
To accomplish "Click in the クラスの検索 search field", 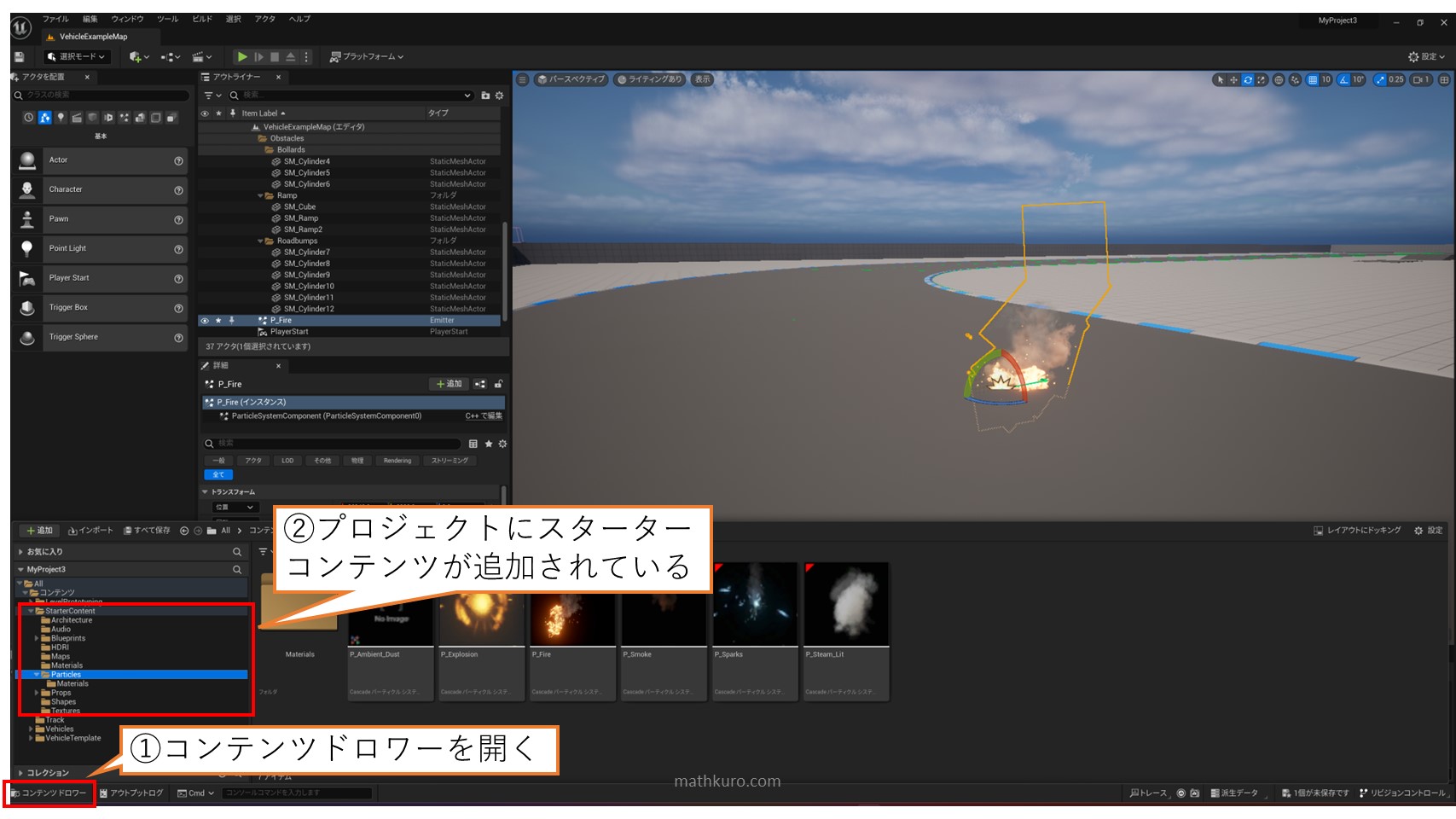I will coord(101,96).
